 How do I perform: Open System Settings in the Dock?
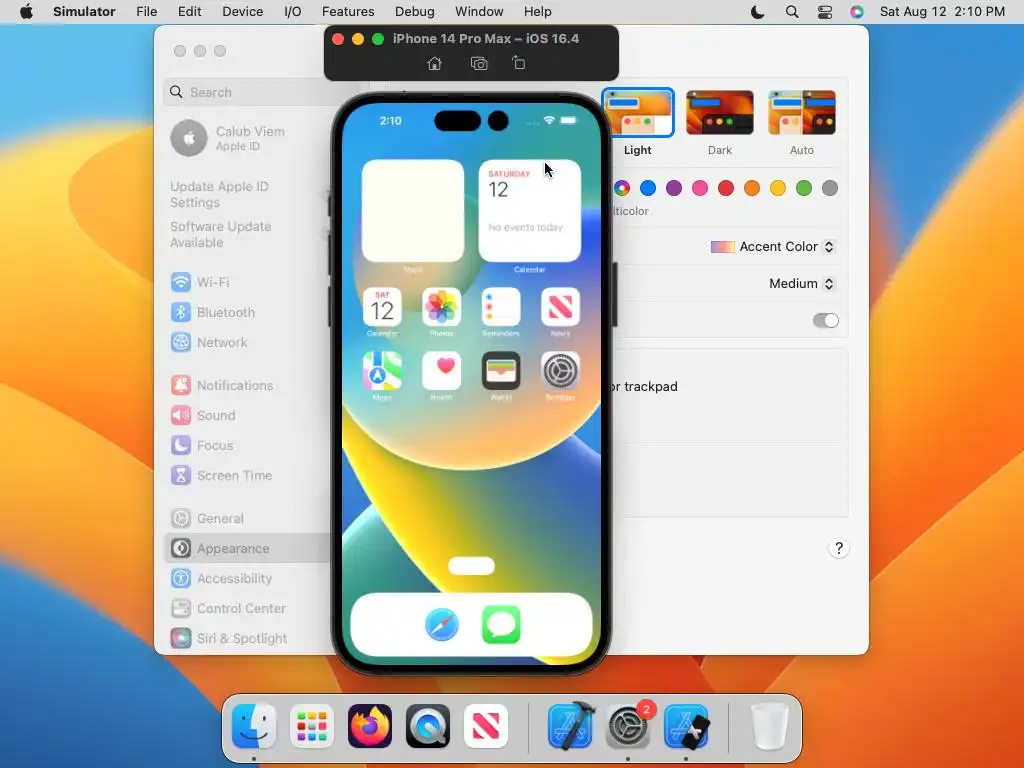click(x=628, y=727)
